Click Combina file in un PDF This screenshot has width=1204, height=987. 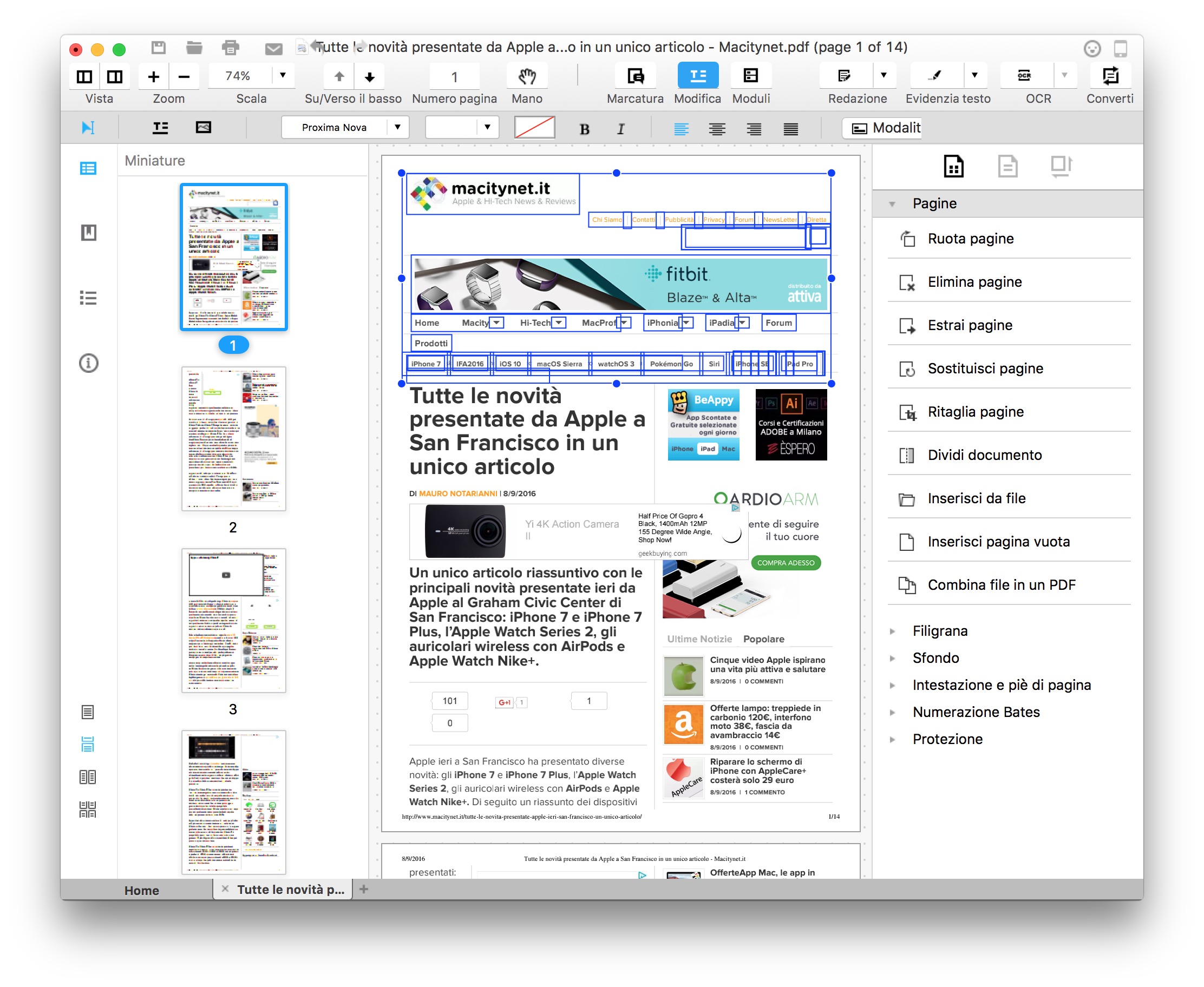pyautogui.click(x=1001, y=584)
